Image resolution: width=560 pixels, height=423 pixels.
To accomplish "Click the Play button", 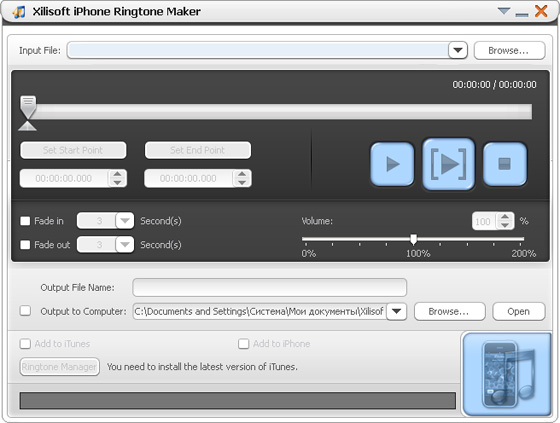I will tap(392, 164).
